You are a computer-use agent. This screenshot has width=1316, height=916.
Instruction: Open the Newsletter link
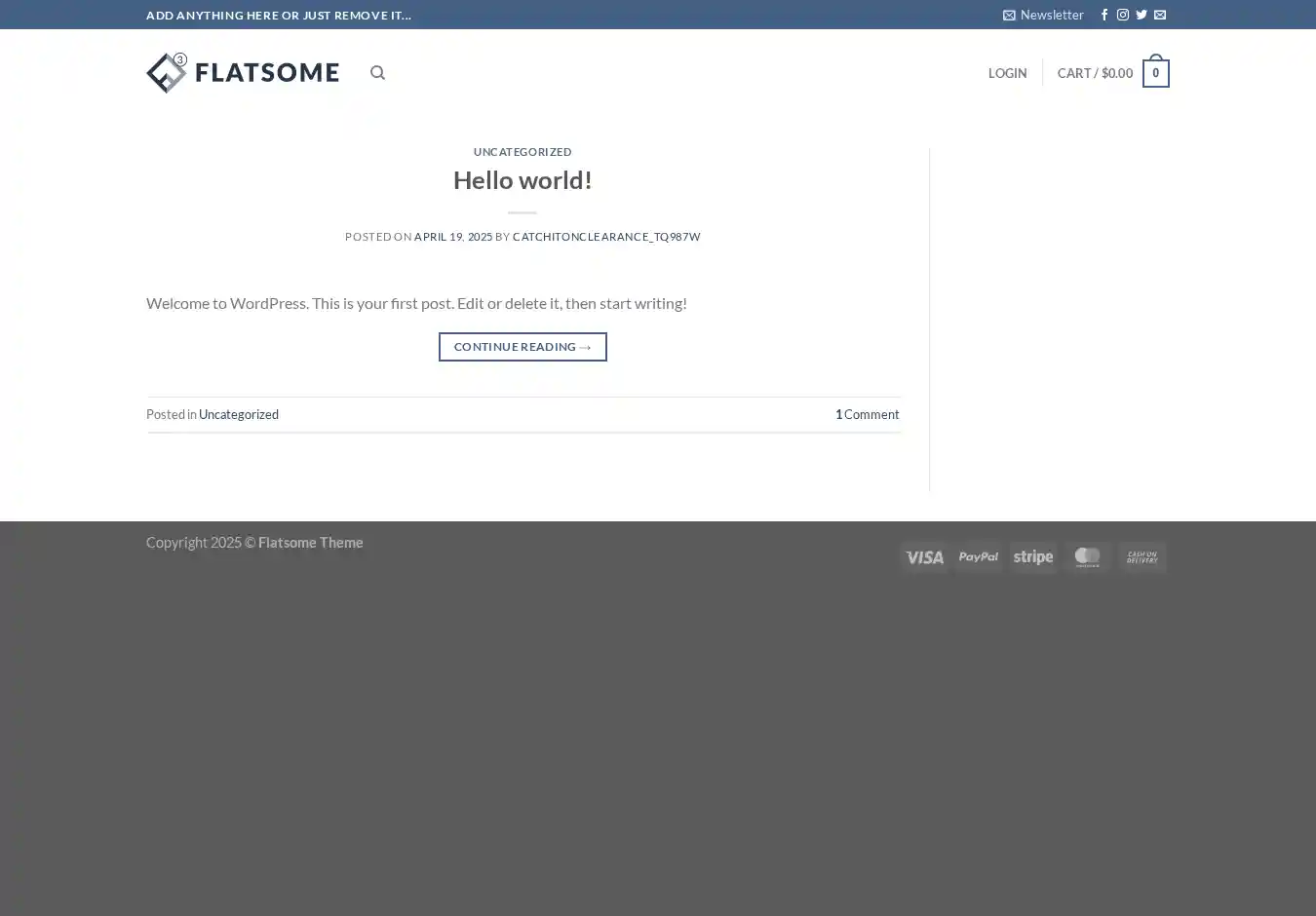1043,15
